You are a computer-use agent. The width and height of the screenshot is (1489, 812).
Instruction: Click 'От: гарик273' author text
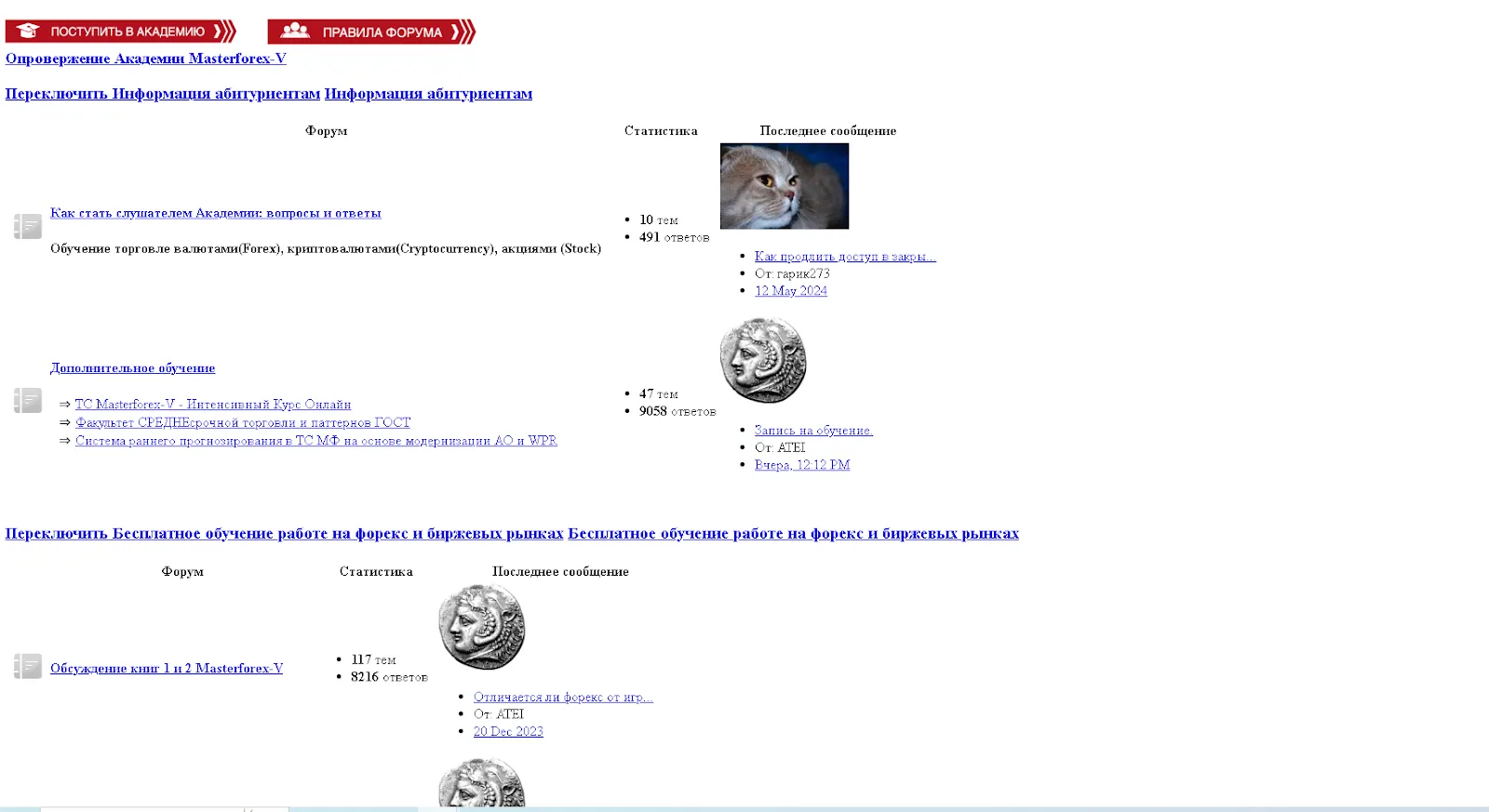(792, 273)
